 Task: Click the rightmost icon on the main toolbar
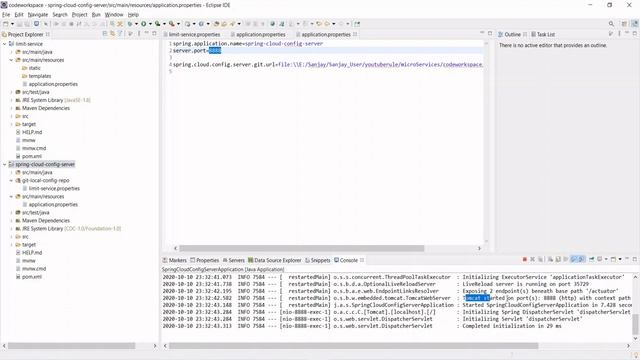357,24
